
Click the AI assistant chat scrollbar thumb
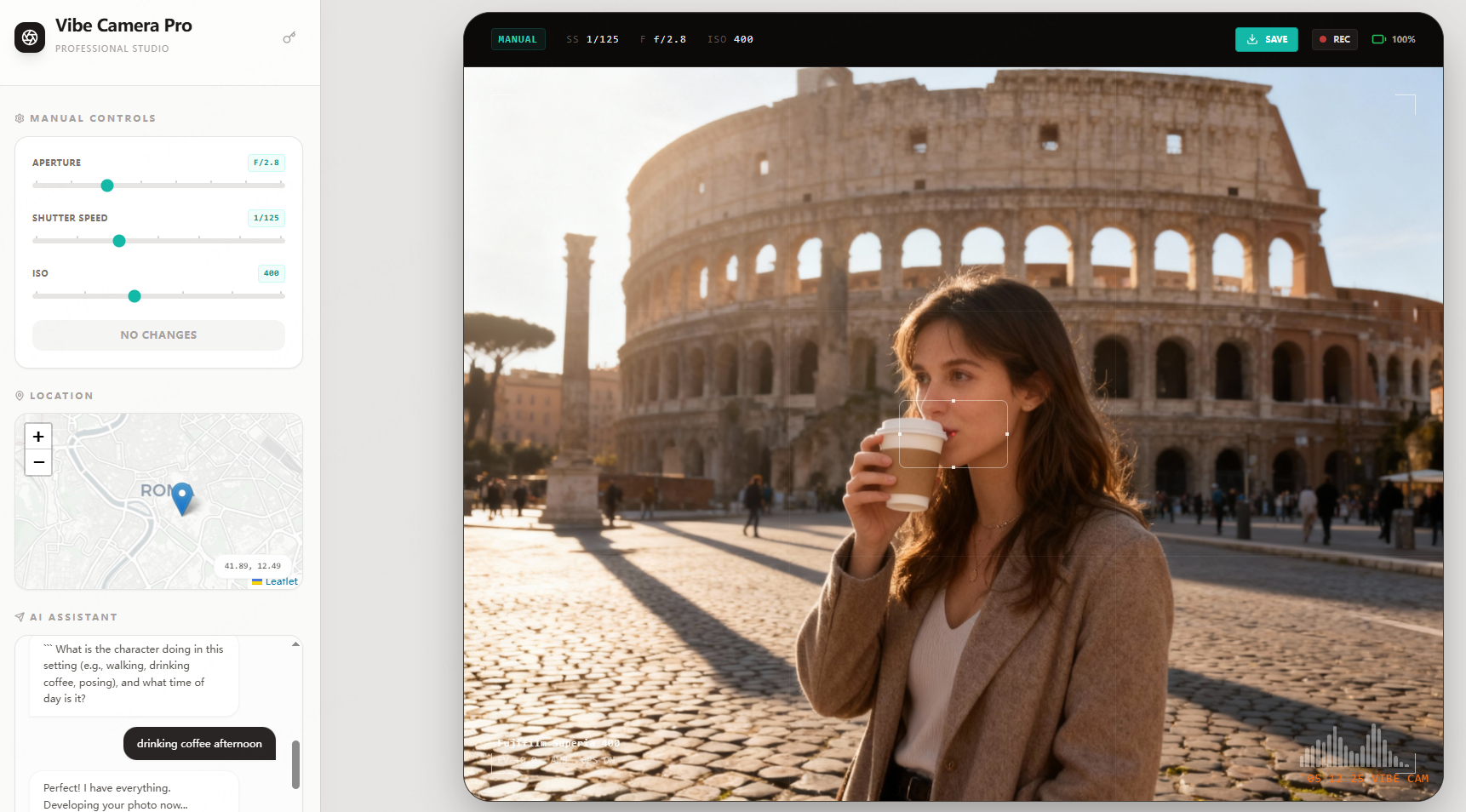point(296,764)
